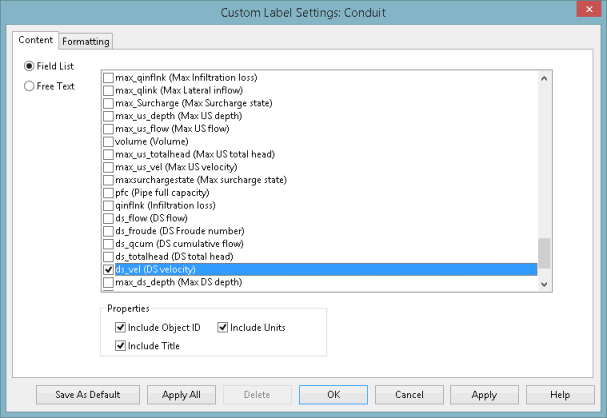Enable the ds_flow (DS flow) field
This screenshot has width=607, height=418.
[x=109, y=218]
